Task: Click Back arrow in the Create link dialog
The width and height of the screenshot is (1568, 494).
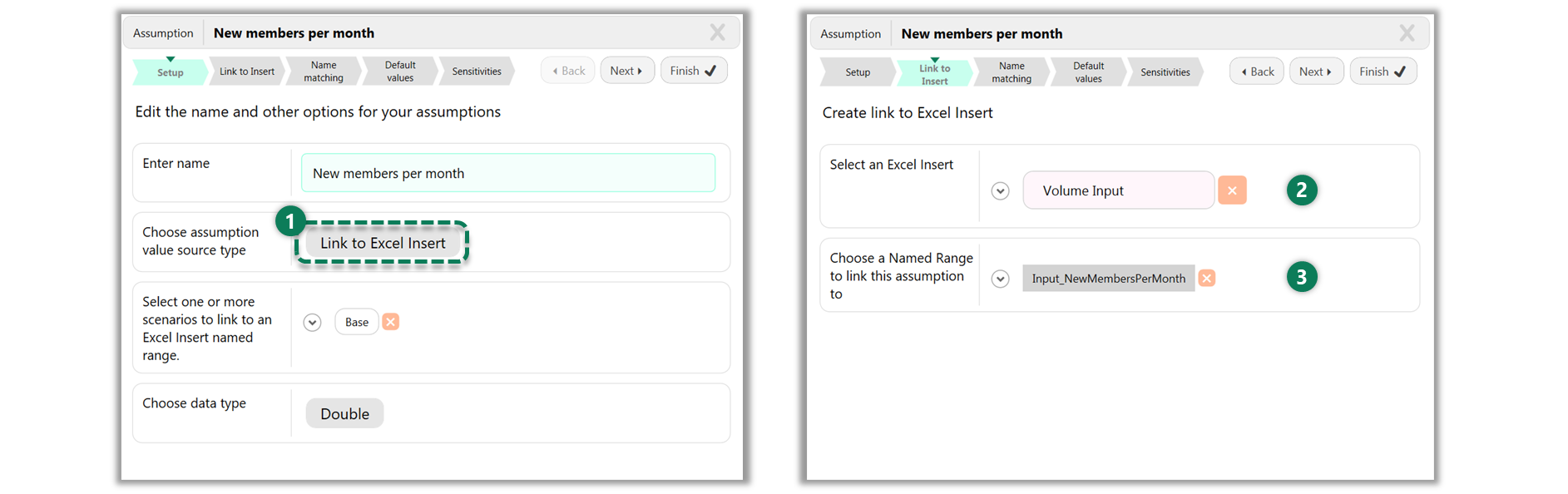Action: (1257, 72)
